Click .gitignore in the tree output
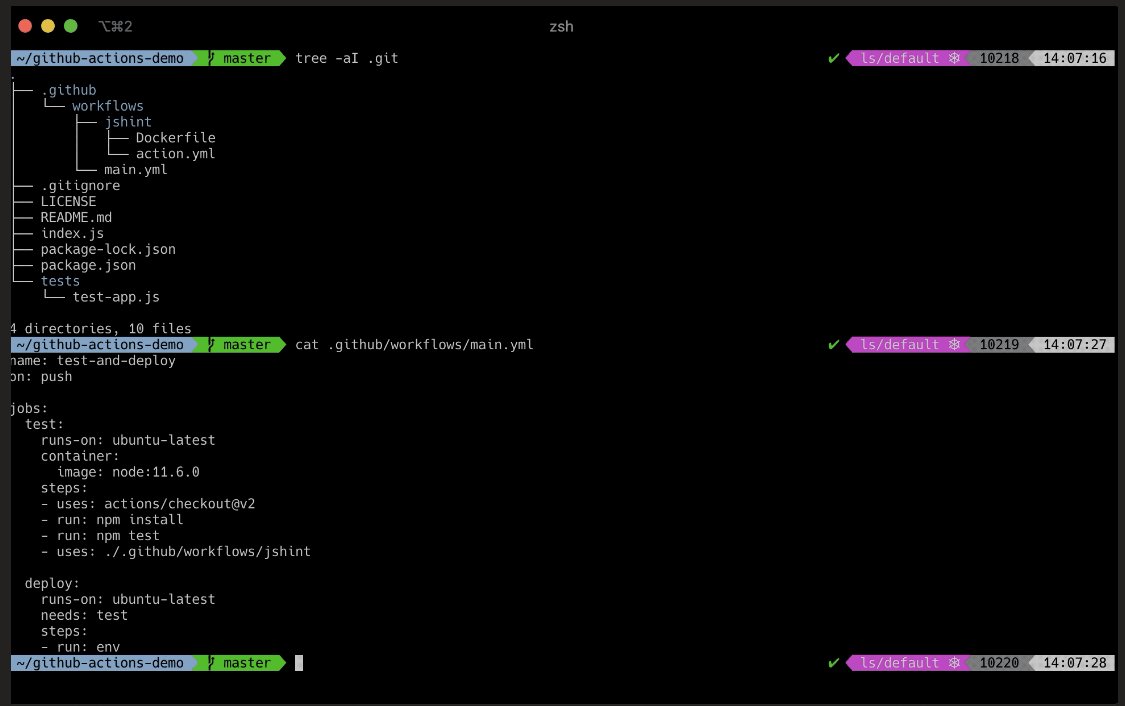Viewport: 1125px width, 706px height. click(x=80, y=186)
